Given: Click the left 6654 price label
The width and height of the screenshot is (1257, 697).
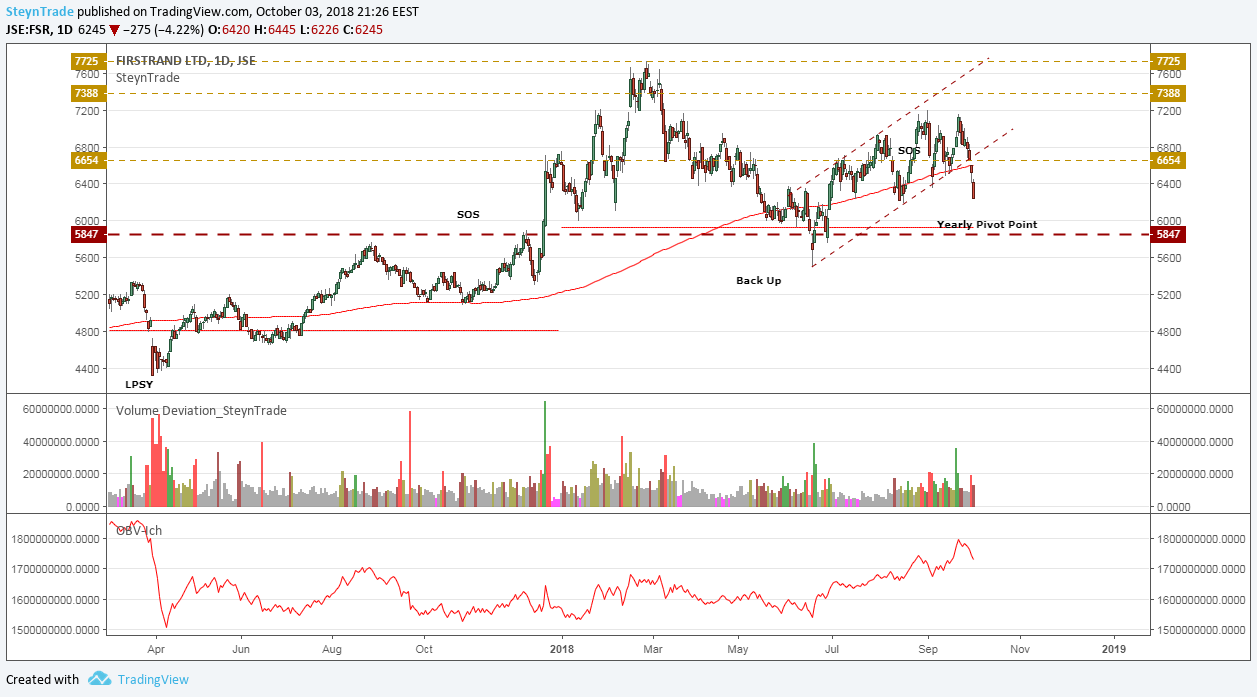Looking at the screenshot, I should pyautogui.click(x=86, y=160).
